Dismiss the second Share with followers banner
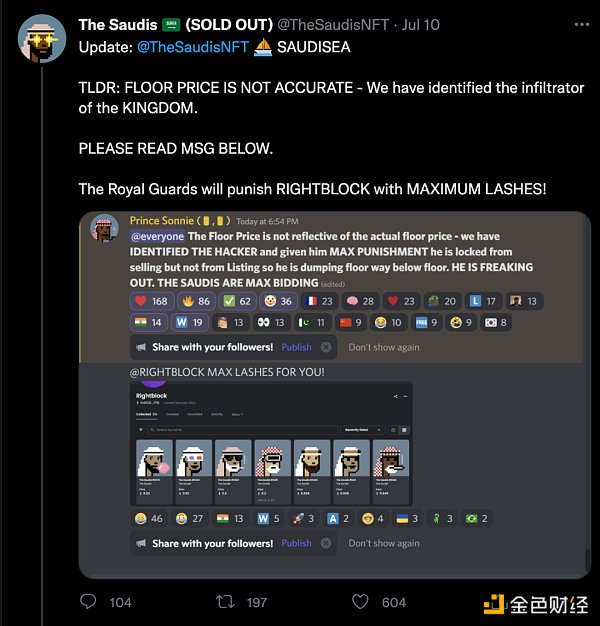600x626 pixels. coord(326,543)
